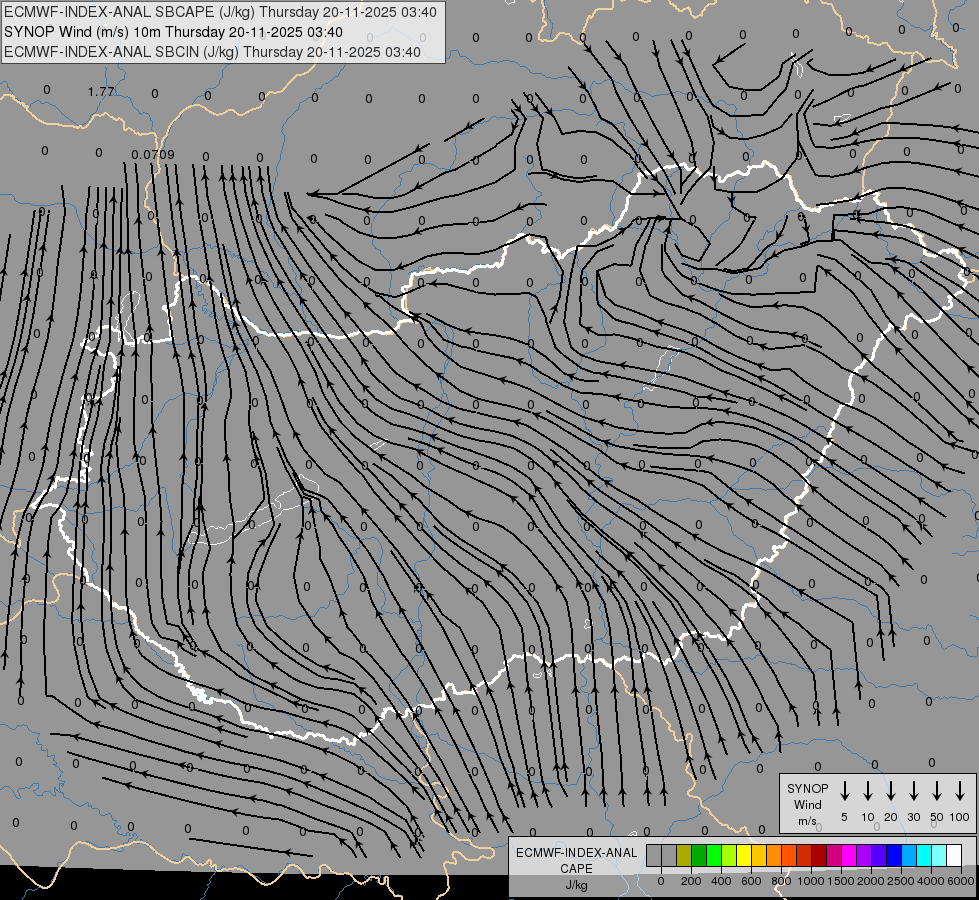Screen dimensions: 979x900
Task: Click the 'ECMWF-INDEX-ANAL SBCIN (J/kg)' title line
Action: (x=212, y=52)
